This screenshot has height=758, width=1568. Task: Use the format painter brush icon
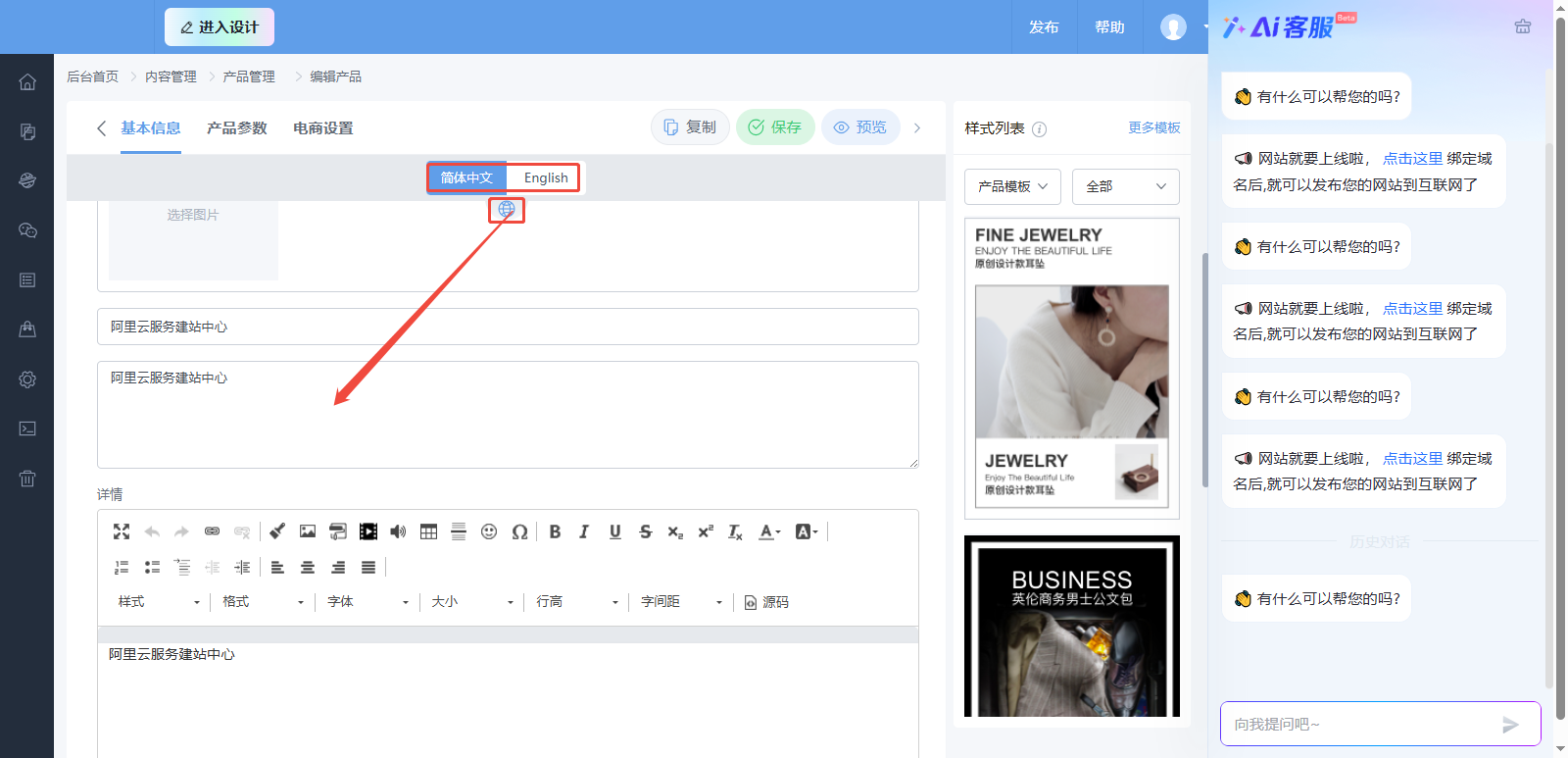point(277,531)
